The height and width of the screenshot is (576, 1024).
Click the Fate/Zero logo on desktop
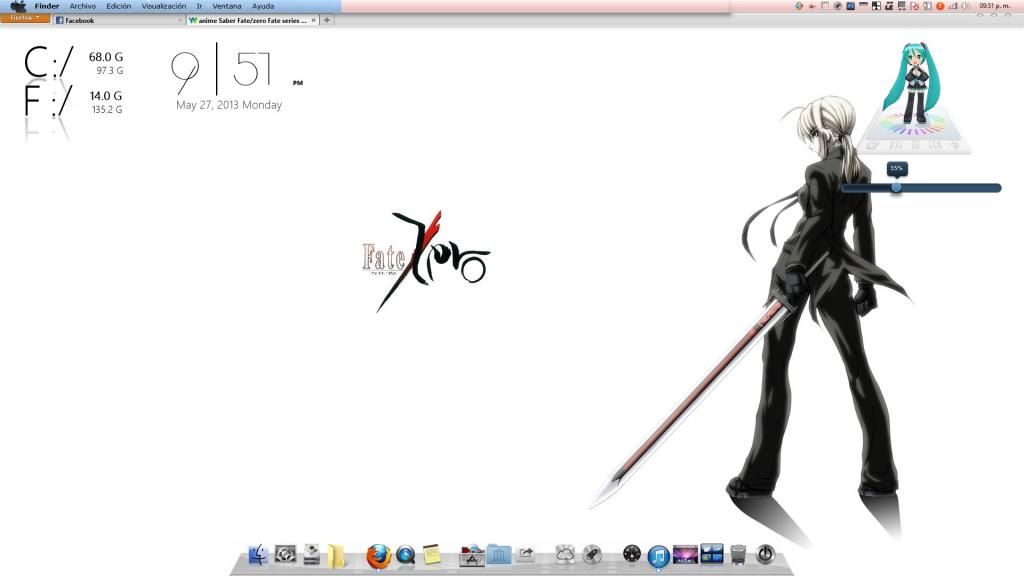(x=426, y=261)
